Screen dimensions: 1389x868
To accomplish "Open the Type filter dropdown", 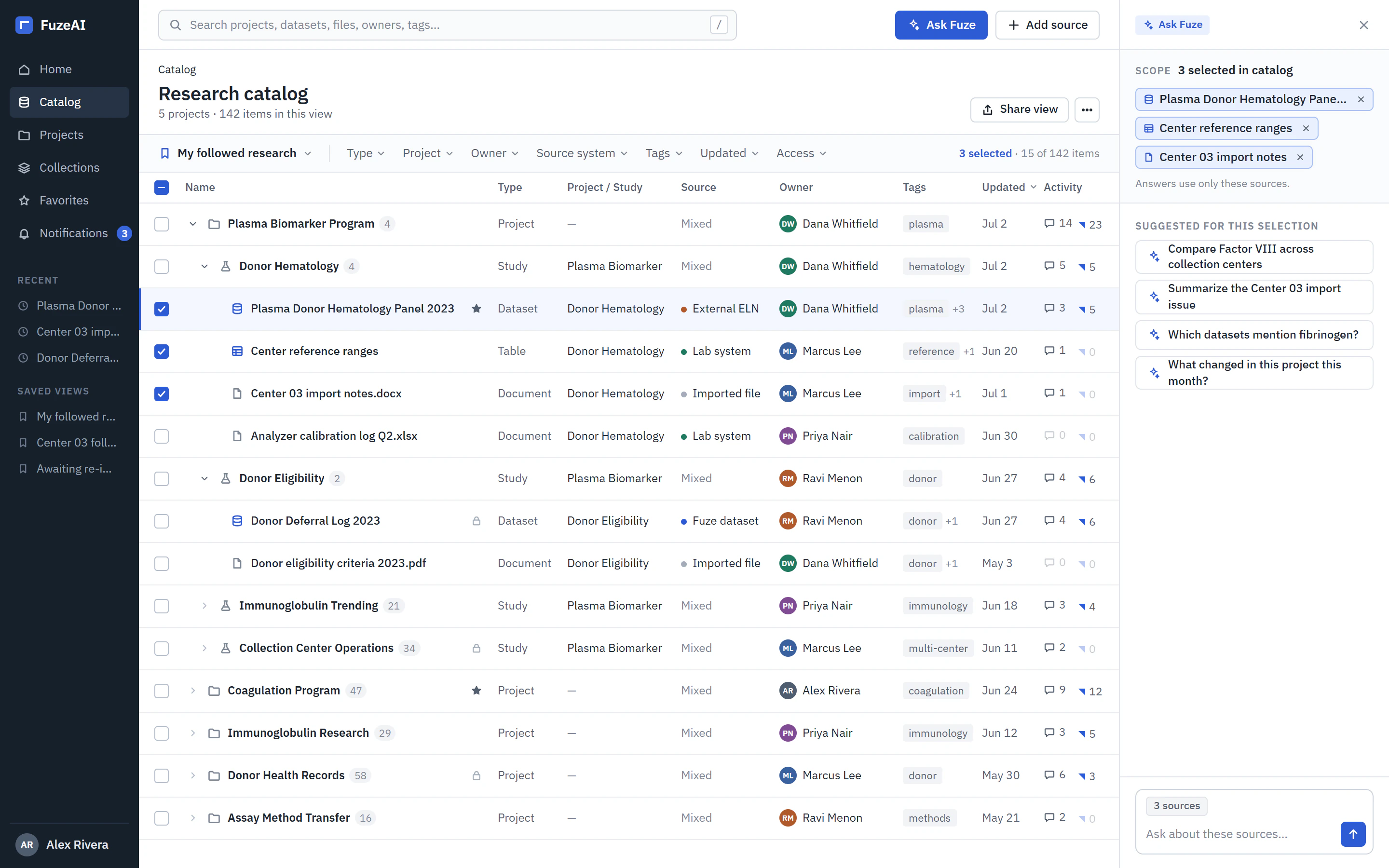I will 366,153.
